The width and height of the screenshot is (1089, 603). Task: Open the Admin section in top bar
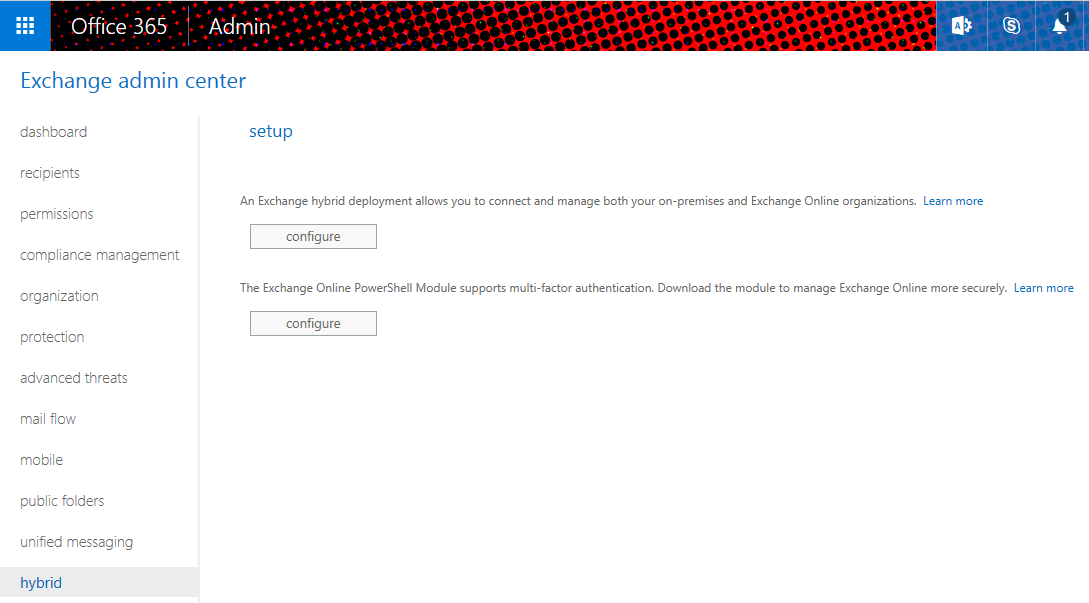239,26
